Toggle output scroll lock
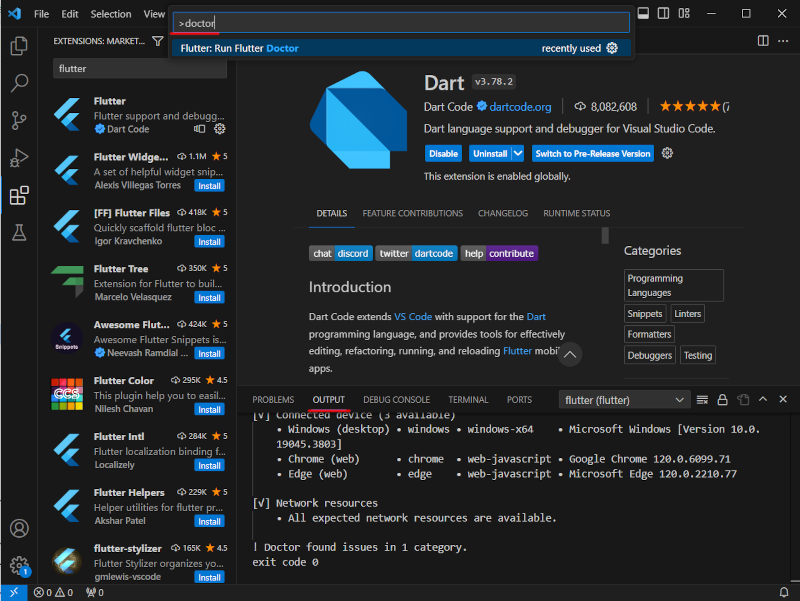The image size is (800, 601). point(722,400)
